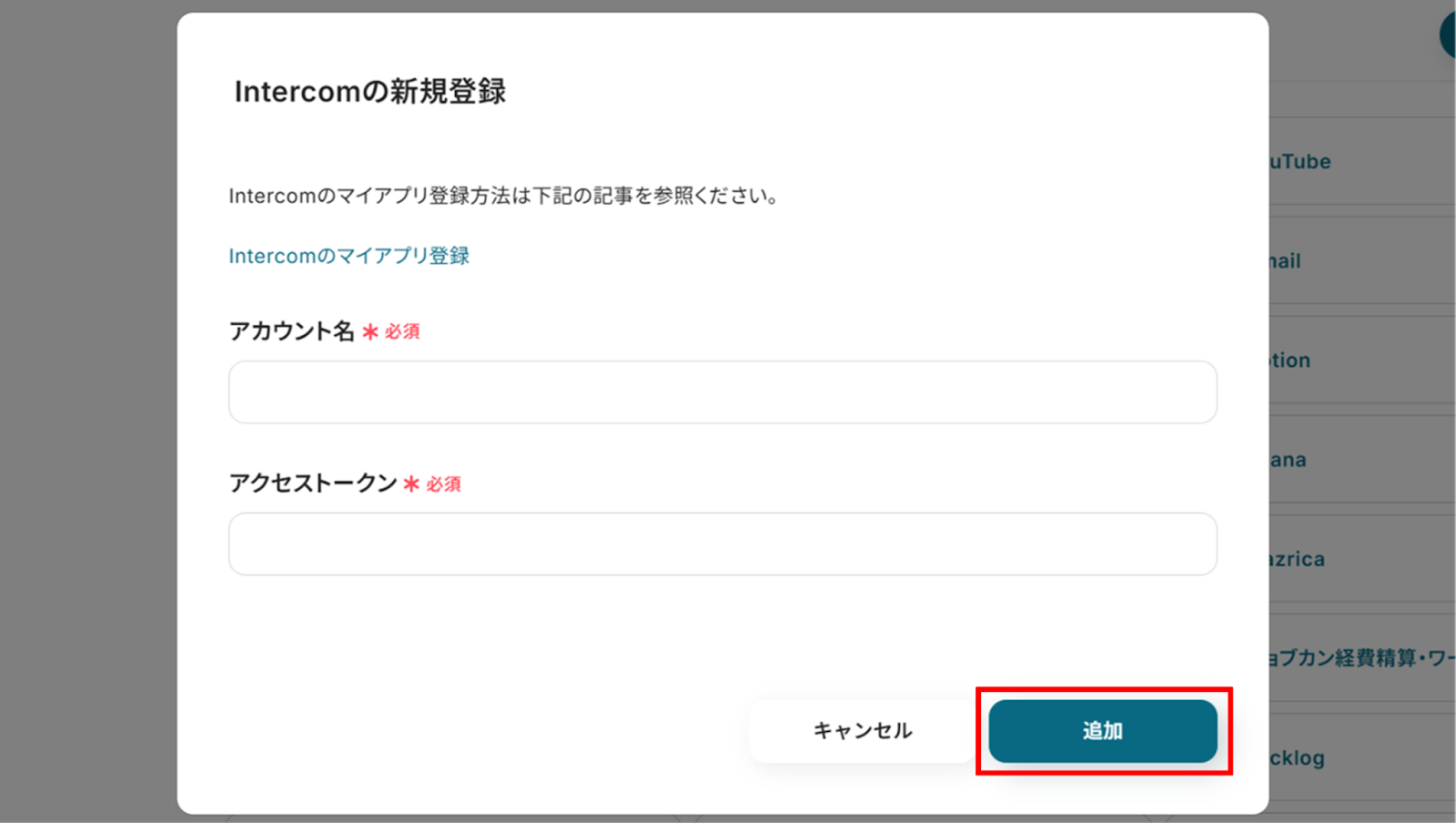
Task: Pick the Notion app in the background list
Action: (1292, 361)
